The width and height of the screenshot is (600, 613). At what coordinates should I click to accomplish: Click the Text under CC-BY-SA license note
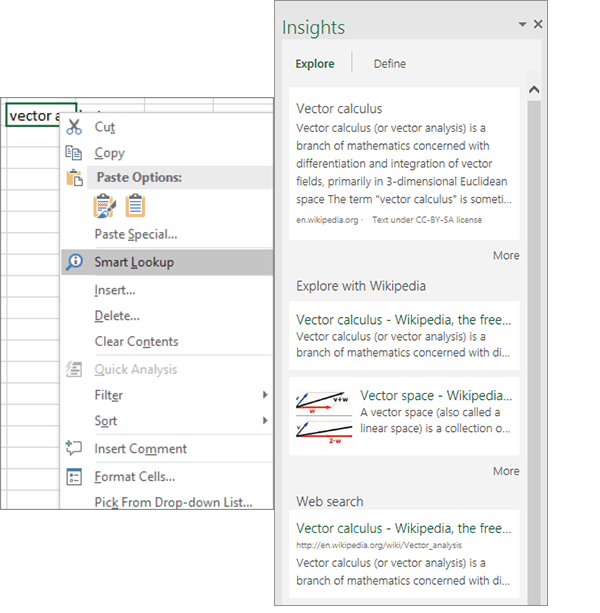point(427,220)
